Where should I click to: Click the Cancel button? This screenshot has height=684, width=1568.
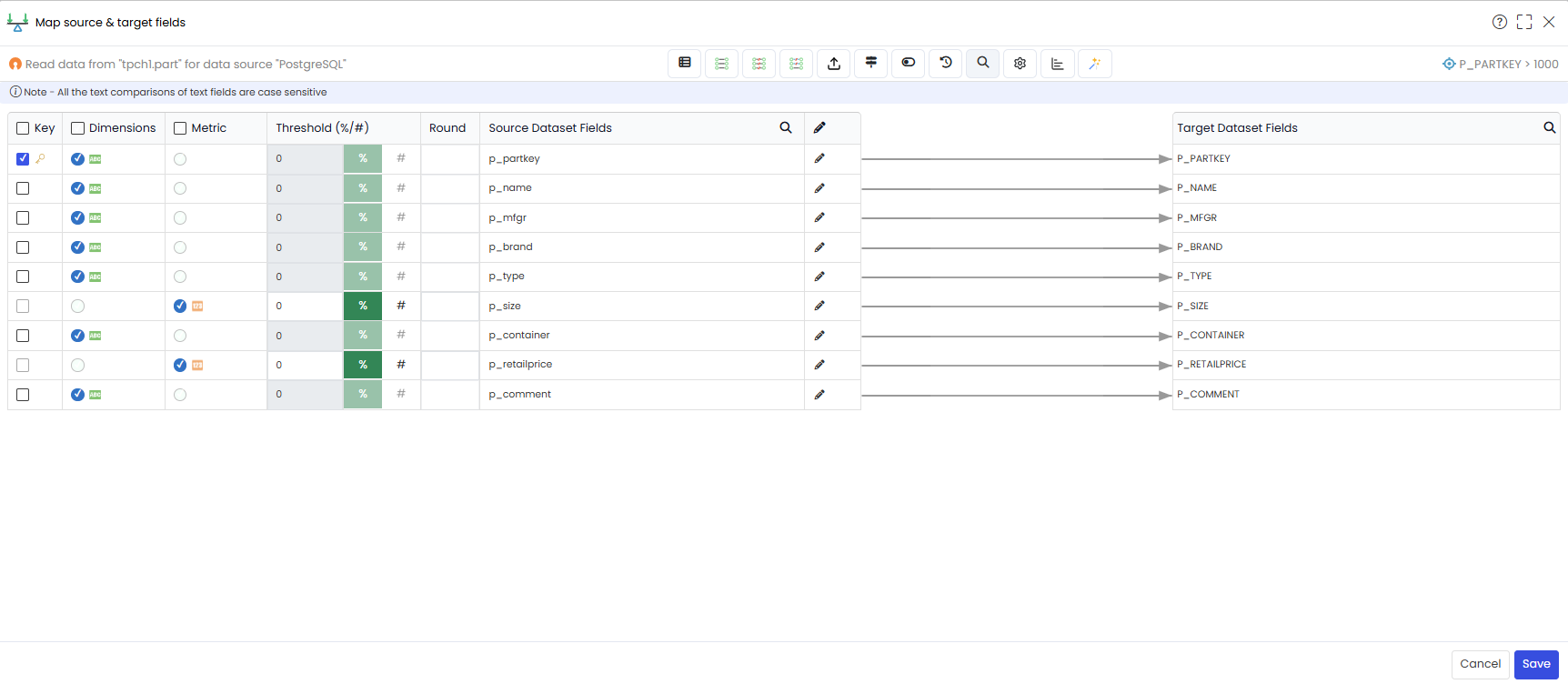(1481, 664)
